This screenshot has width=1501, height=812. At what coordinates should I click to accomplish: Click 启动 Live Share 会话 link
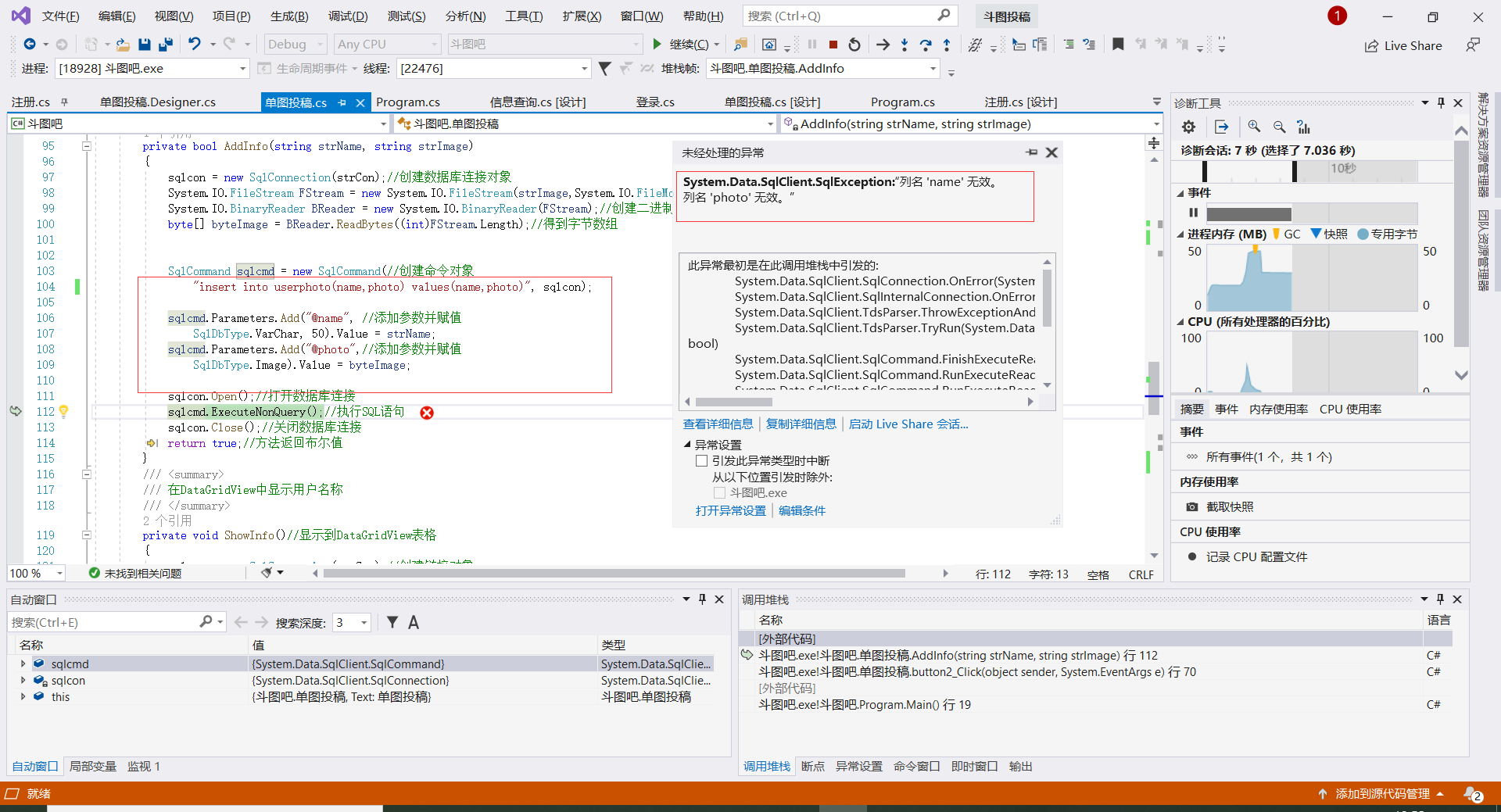click(908, 424)
